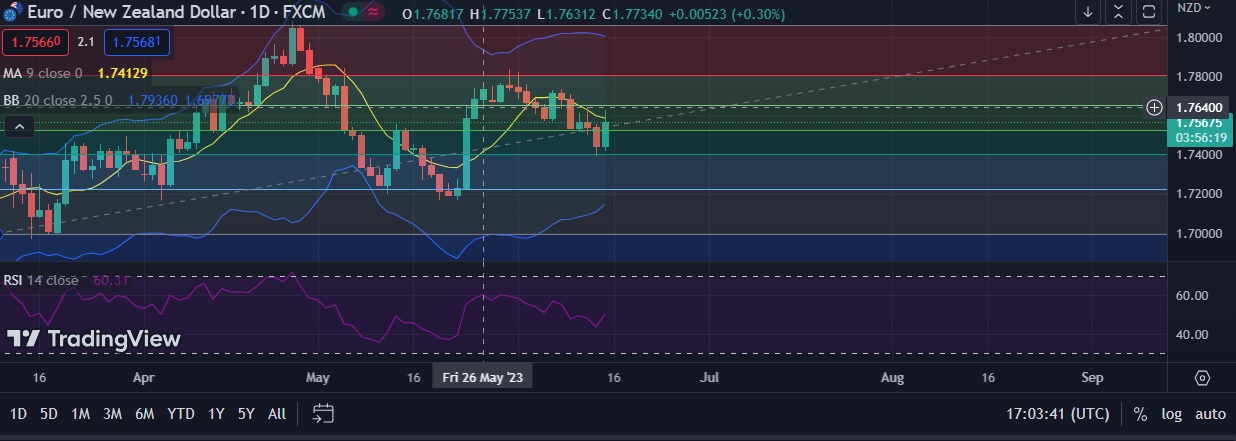
Task: Click the down-arrow pane button
Action: point(1088,12)
